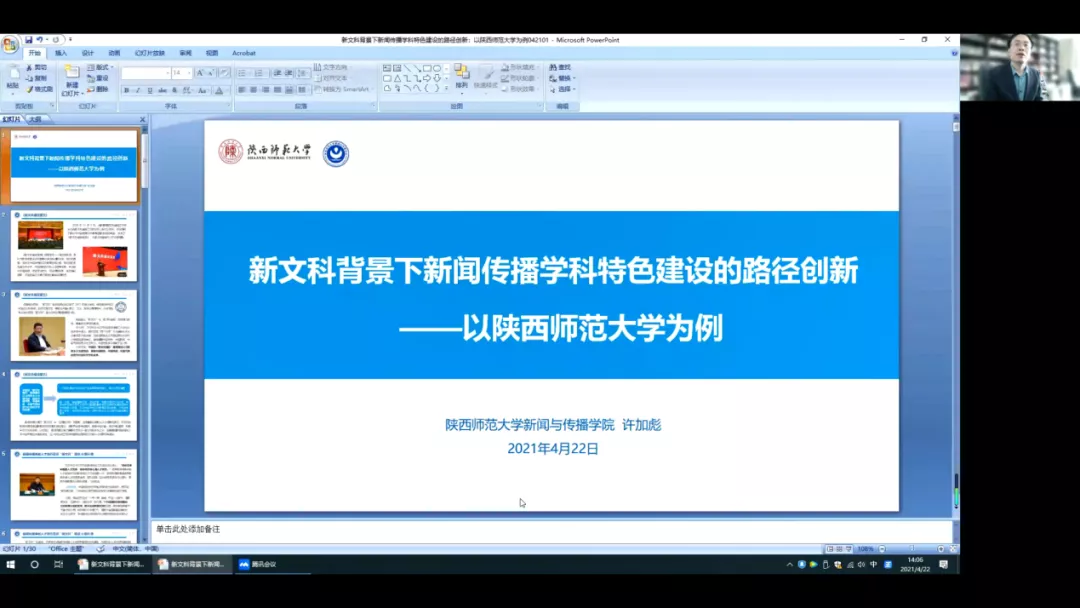Open Tencent Meeting from the taskbar
The image size is (1080, 608).
tap(257, 564)
